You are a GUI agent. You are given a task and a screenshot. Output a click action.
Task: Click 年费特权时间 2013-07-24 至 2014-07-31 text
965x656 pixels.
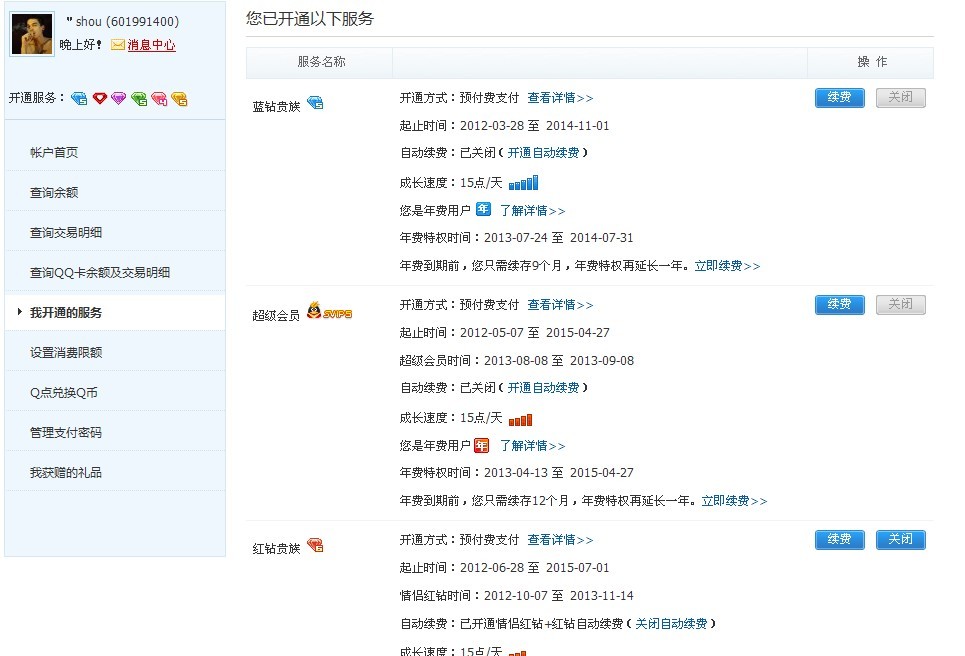click(516, 238)
